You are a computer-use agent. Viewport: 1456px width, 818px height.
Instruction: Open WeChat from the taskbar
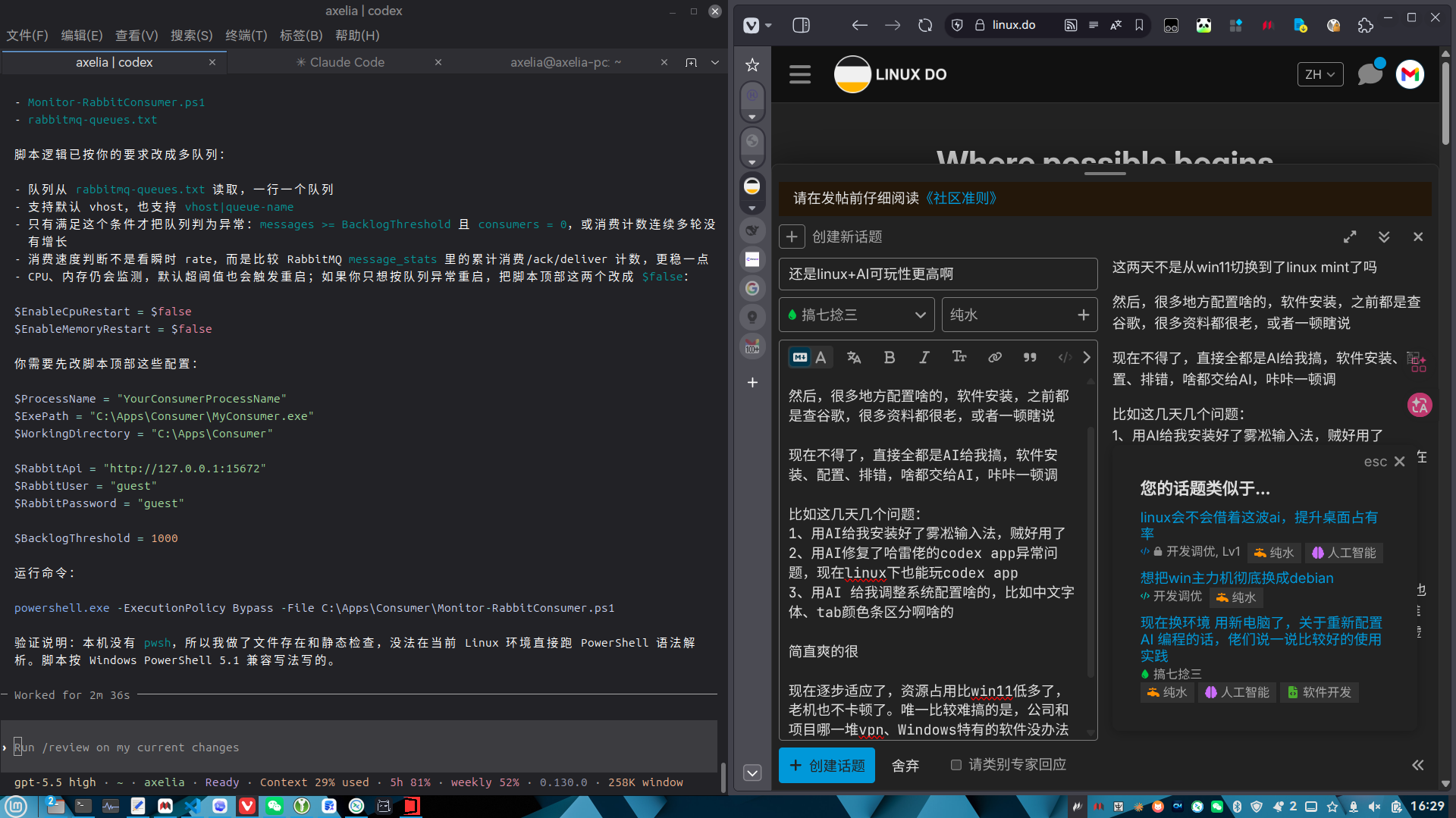[x=275, y=806]
